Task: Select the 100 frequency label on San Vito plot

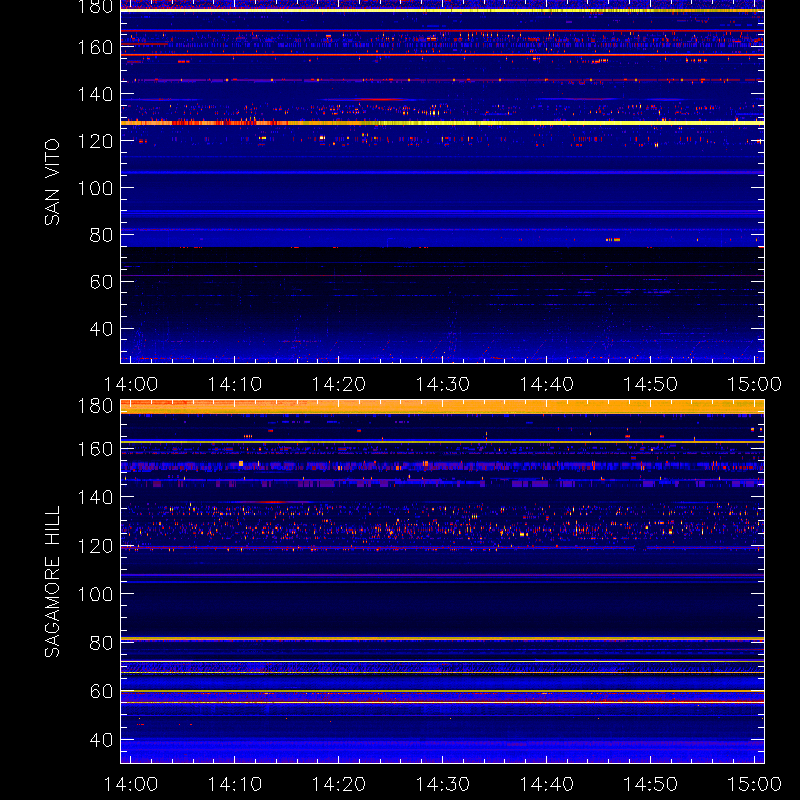Action: tap(95, 188)
